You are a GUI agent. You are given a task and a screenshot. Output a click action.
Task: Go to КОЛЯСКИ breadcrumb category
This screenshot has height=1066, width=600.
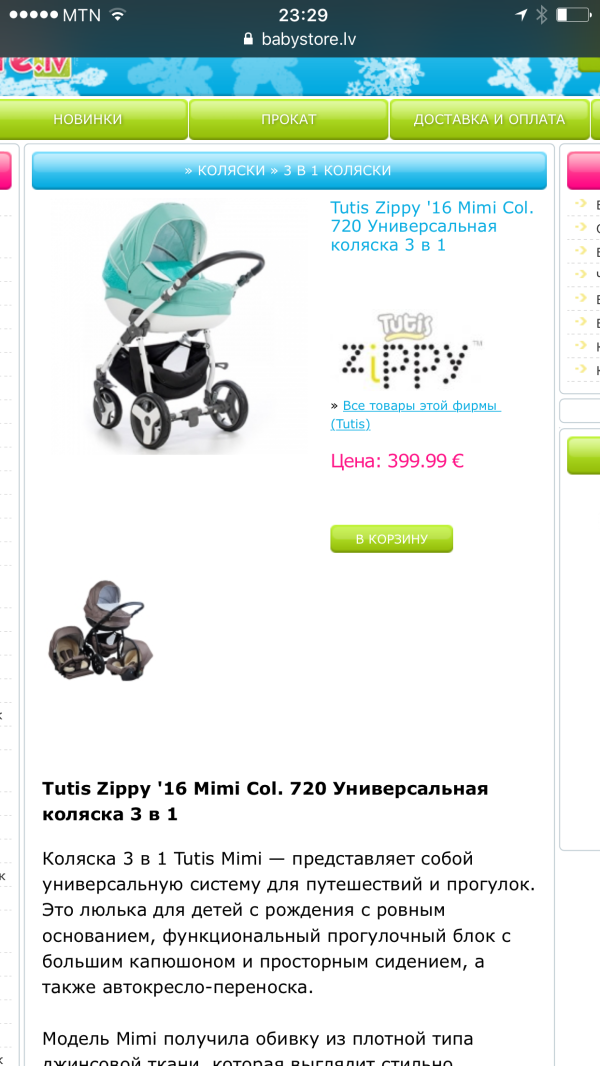tap(231, 171)
